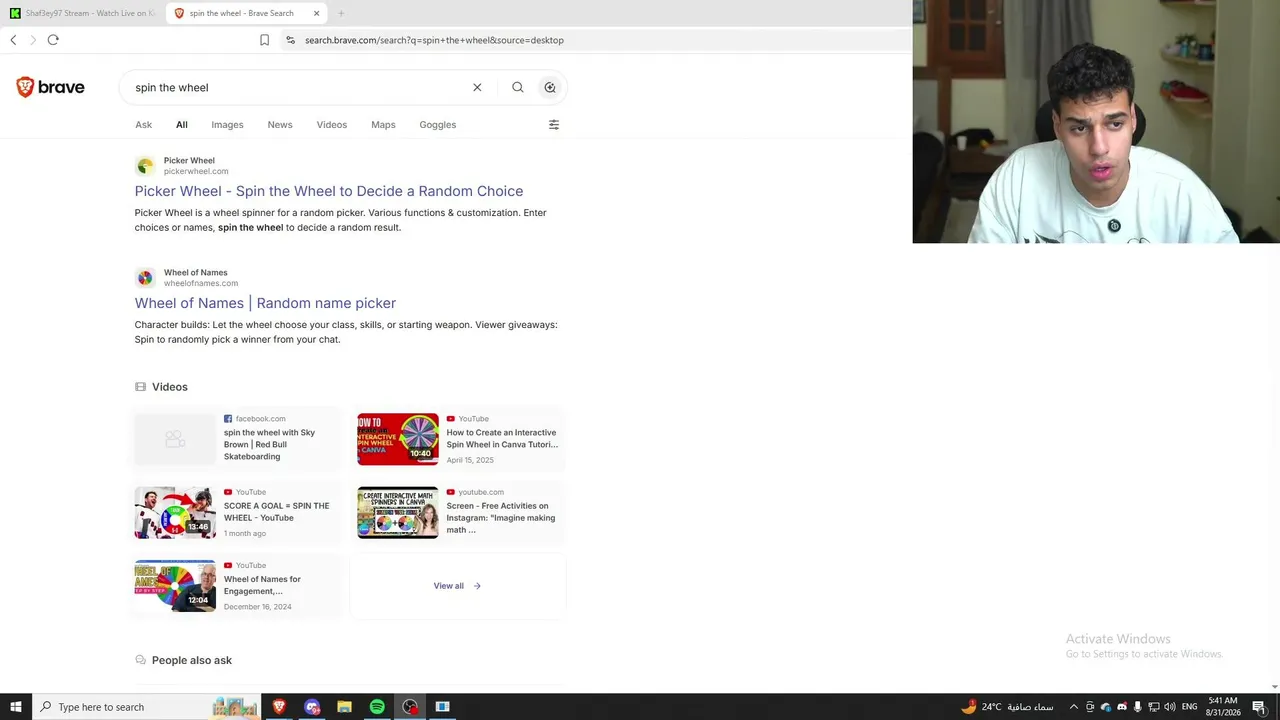
Task: Switch to the Images tab
Action: [x=227, y=125]
